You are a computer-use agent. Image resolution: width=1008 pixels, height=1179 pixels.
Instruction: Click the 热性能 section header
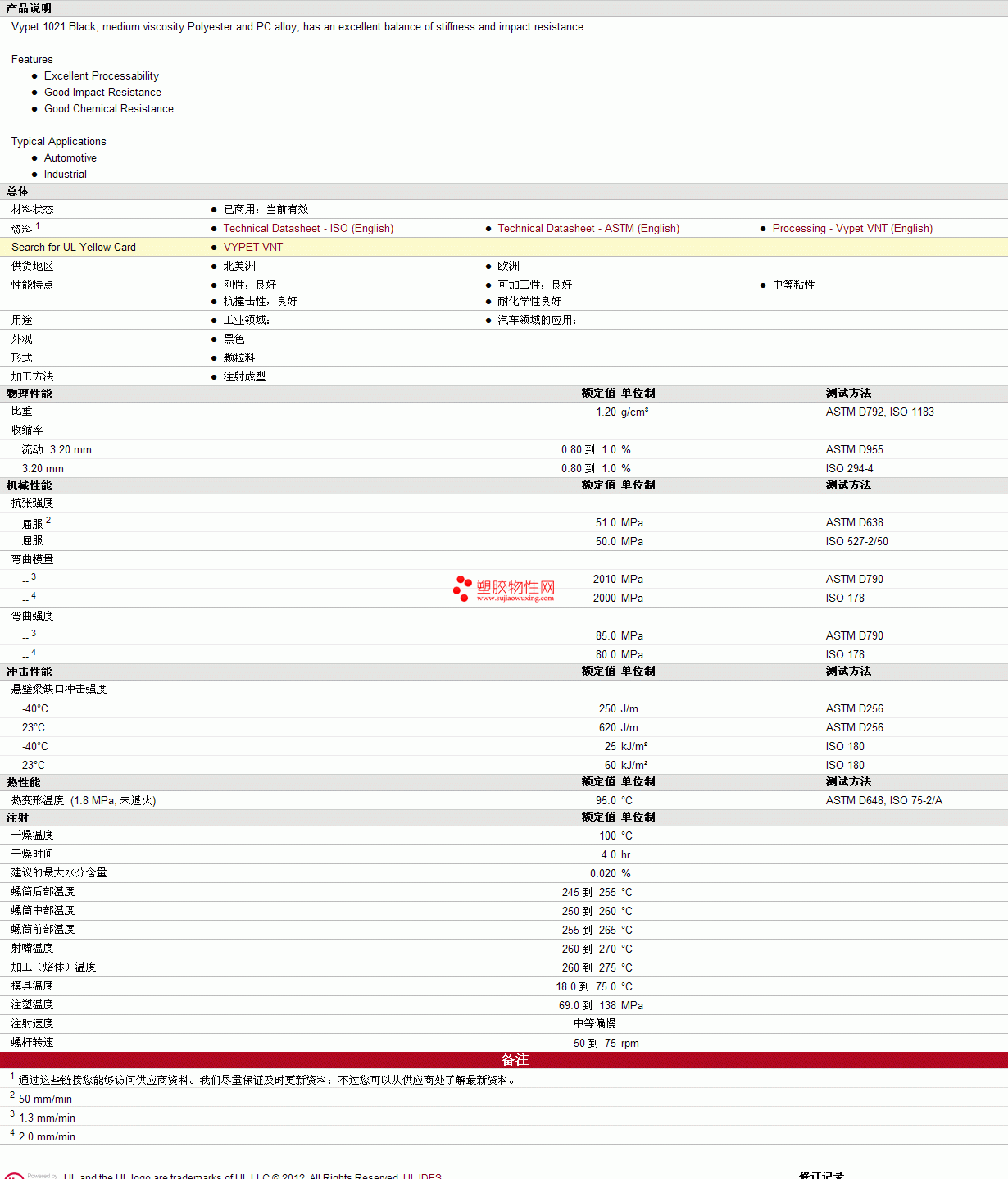24,782
